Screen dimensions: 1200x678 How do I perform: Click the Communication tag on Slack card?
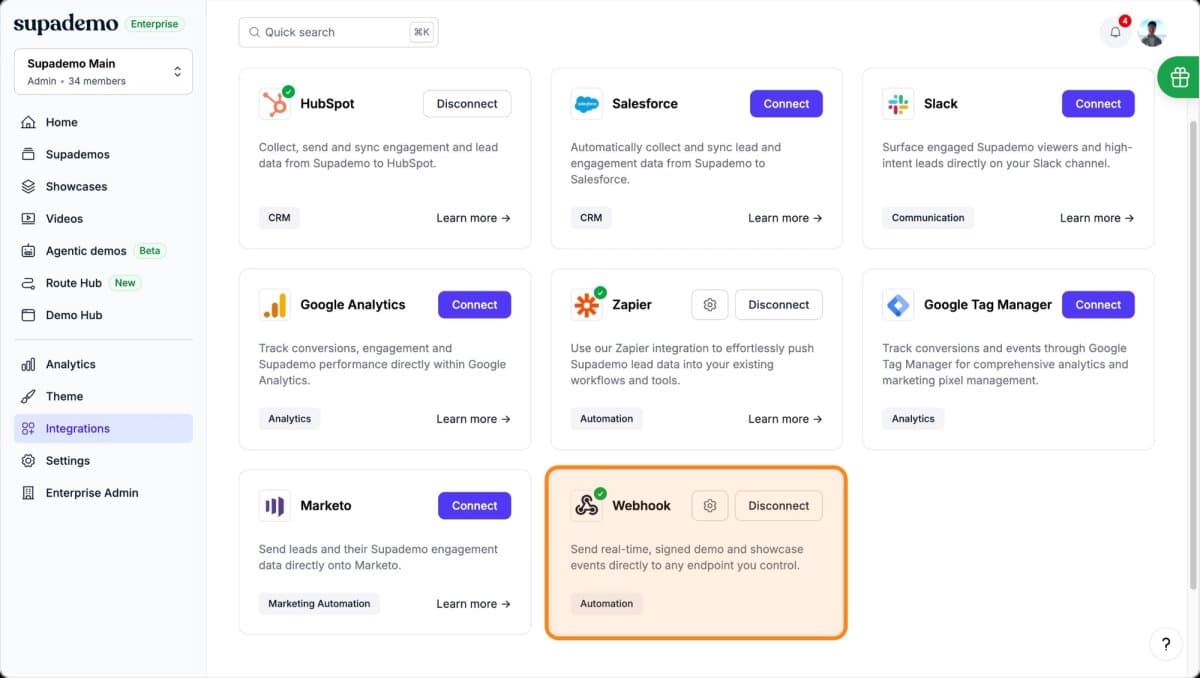pyautogui.click(x=928, y=218)
